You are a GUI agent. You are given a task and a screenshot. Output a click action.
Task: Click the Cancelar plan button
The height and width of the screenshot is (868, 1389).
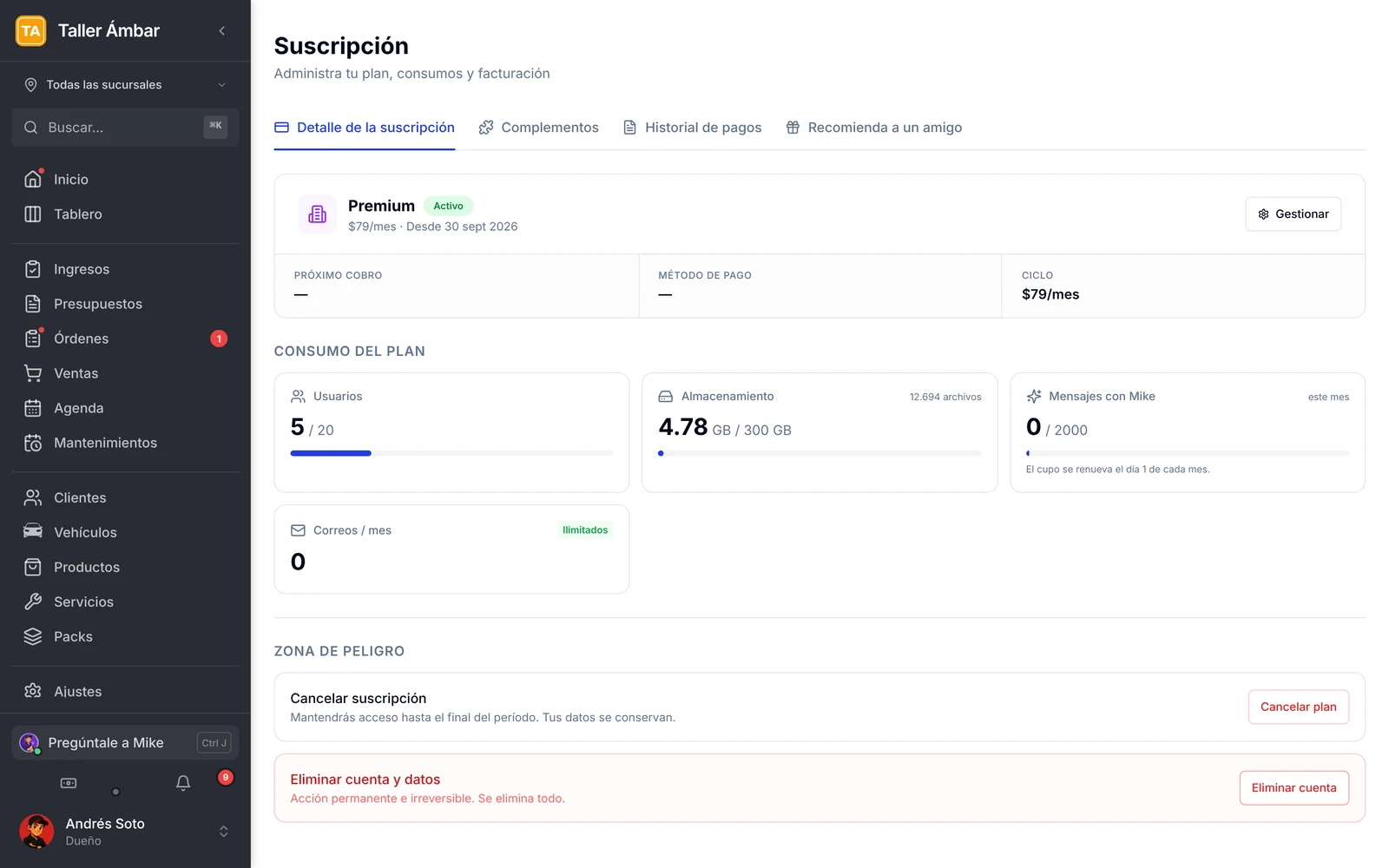click(x=1298, y=707)
